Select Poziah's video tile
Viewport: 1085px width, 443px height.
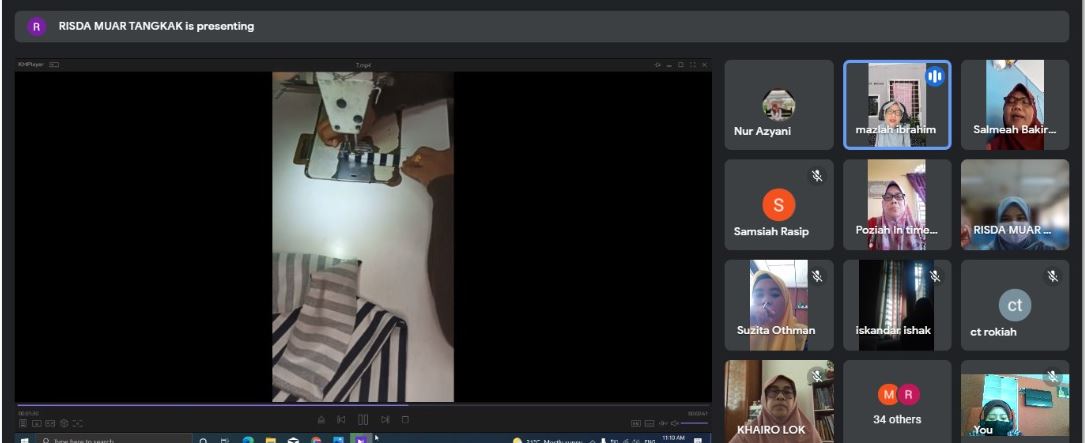(x=896, y=205)
